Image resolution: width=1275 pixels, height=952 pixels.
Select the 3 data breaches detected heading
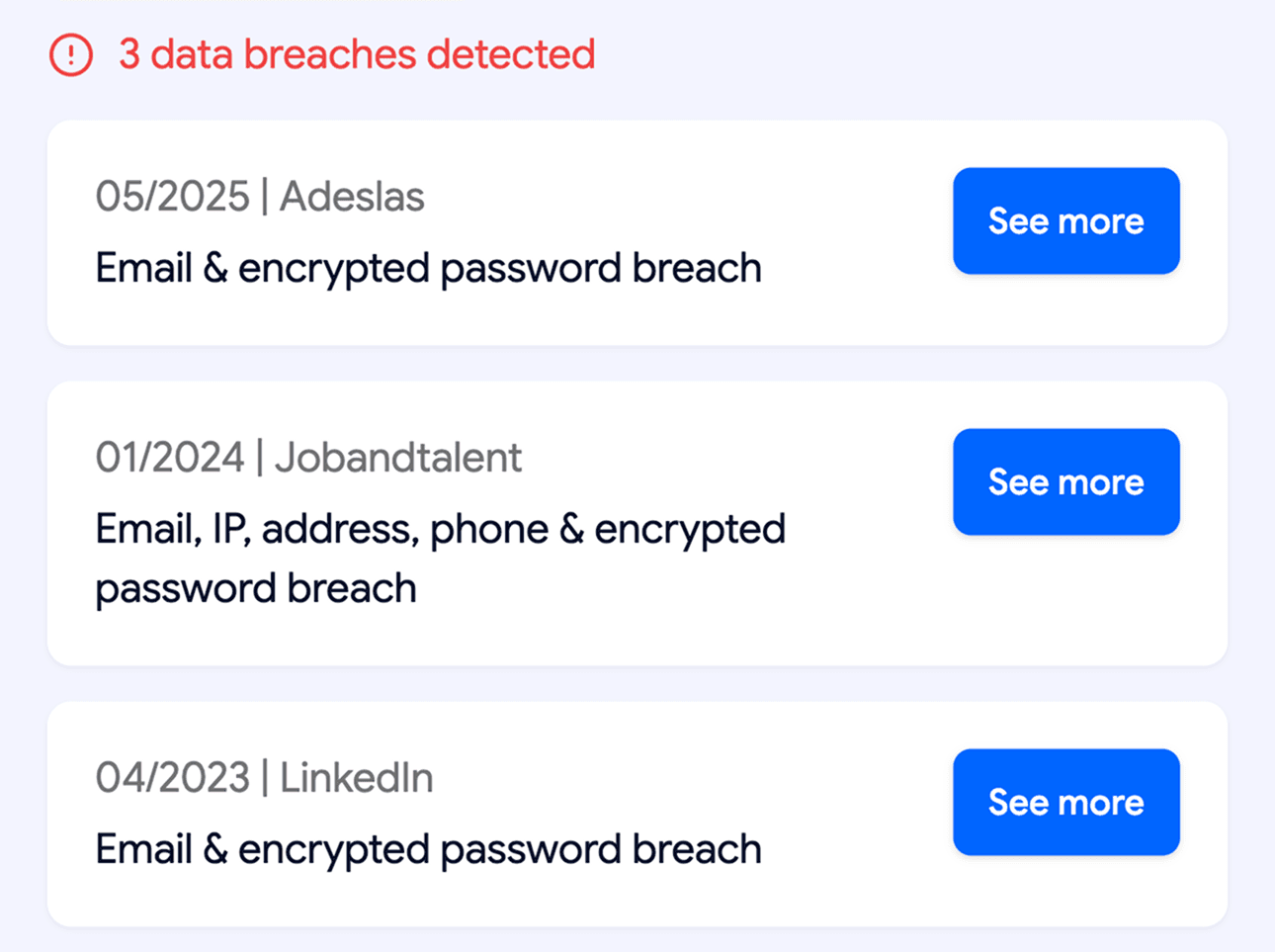click(x=356, y=55)
